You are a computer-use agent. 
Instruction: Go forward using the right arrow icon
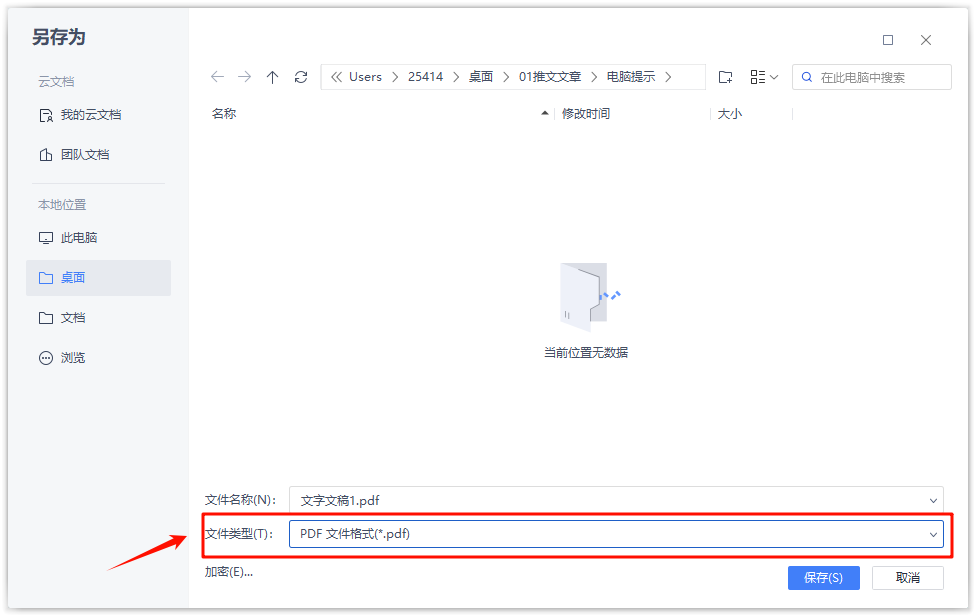[x=245, y=77]
